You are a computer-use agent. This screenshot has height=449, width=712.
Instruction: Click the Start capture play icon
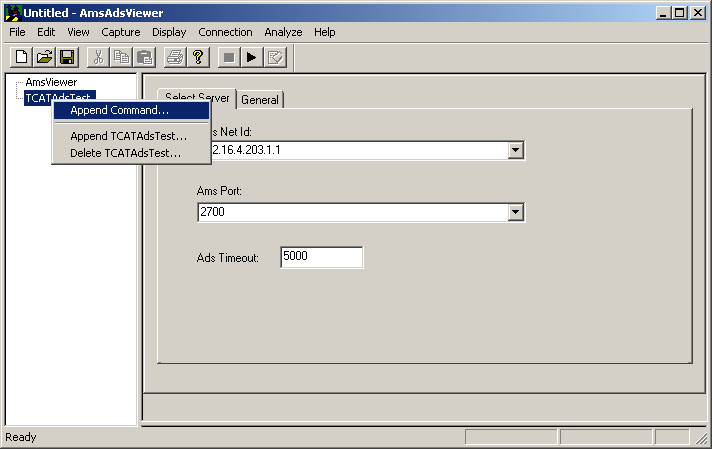[252, 58]
